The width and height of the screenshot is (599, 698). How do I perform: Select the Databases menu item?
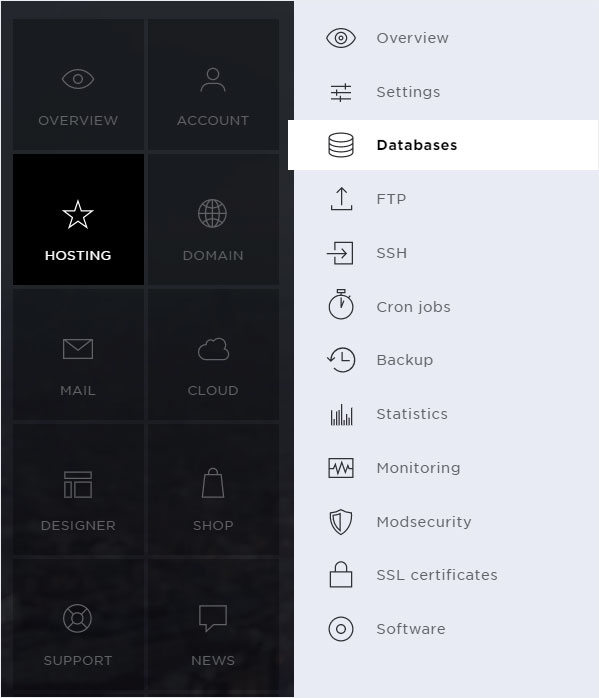tap(443, 145)
